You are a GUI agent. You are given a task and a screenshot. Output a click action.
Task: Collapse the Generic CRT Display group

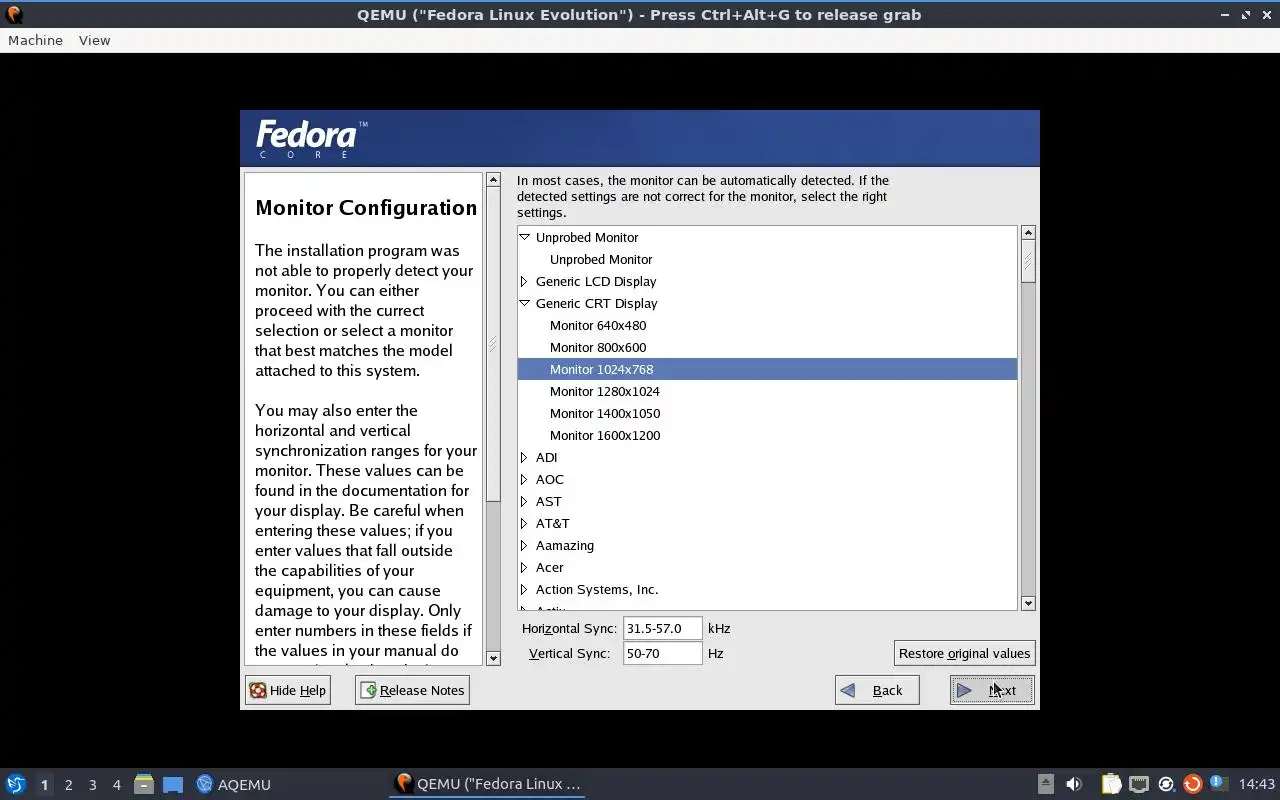(524, 303)
